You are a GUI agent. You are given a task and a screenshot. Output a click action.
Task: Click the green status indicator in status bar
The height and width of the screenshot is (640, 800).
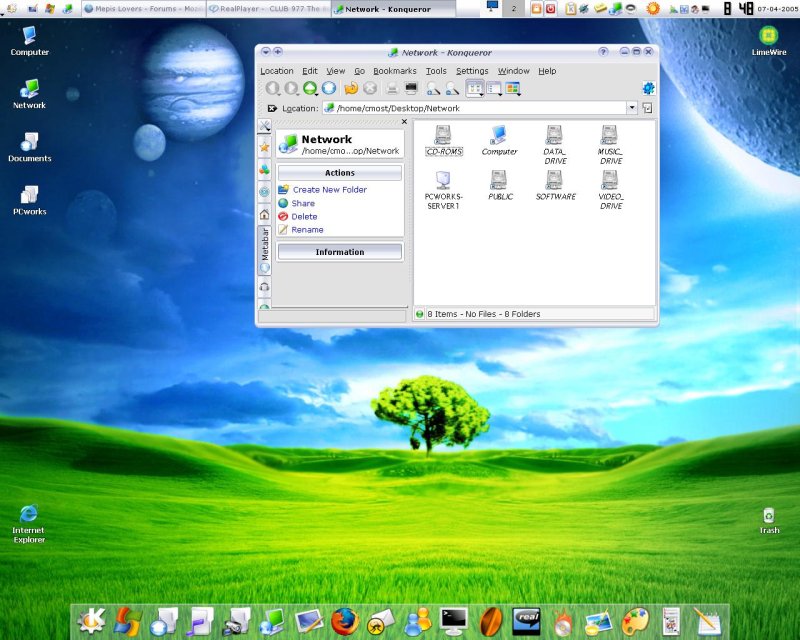point(419,314)
